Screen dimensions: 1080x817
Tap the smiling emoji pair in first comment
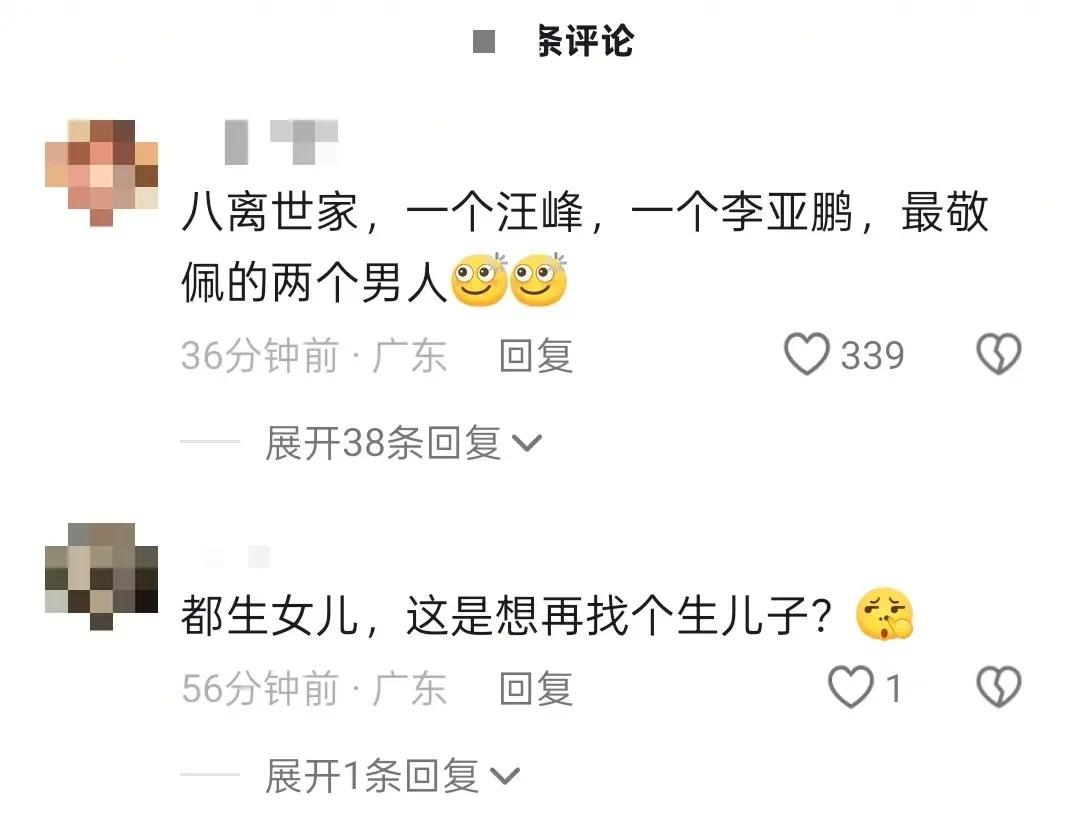(x=509, y=280)
